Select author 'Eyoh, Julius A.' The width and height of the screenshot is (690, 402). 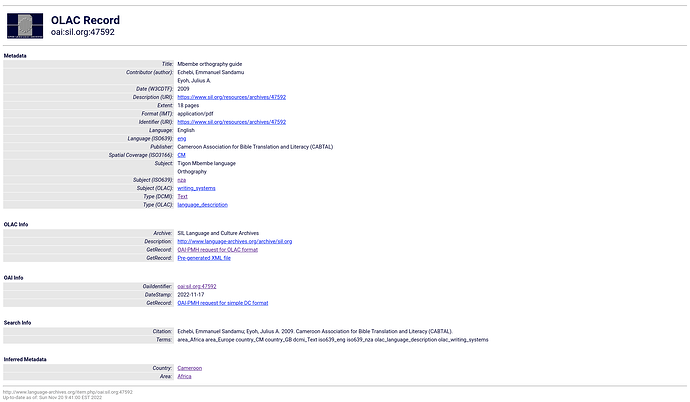tap(194, 80)
